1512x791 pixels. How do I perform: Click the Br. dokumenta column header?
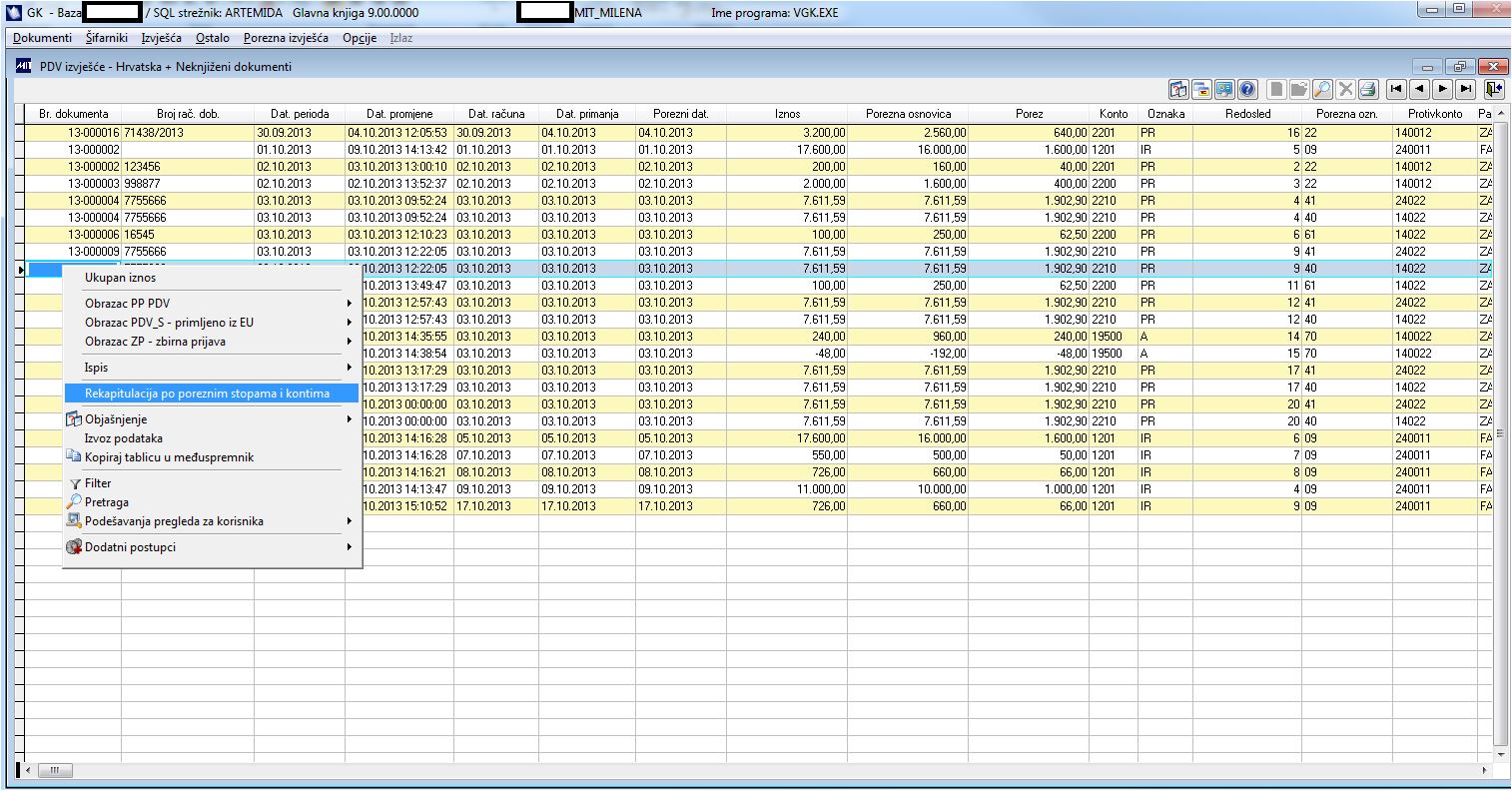point(74,114)
